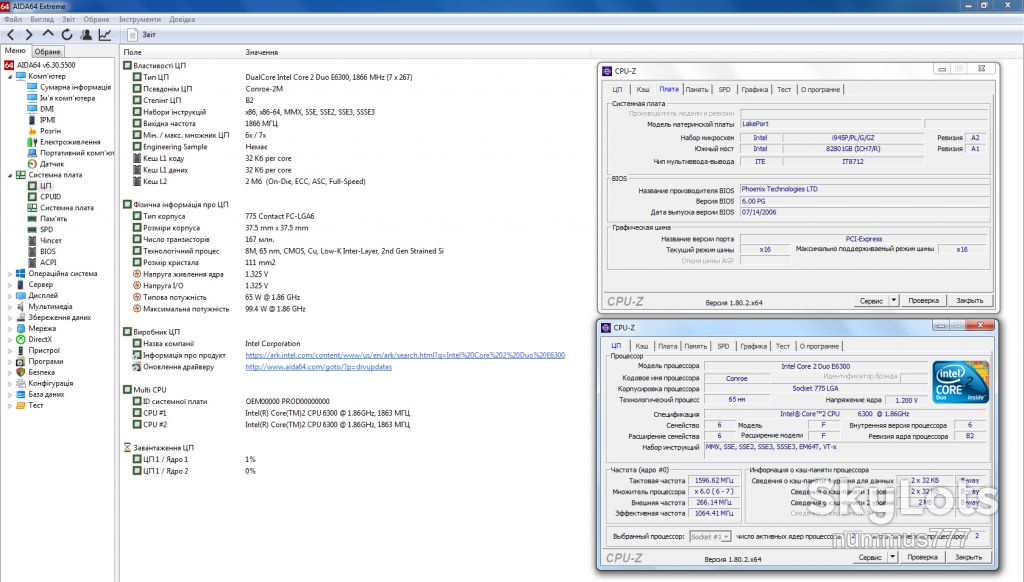Open Сервис dropdown arrow in CPU-Z mainboard window

point(894,300)
